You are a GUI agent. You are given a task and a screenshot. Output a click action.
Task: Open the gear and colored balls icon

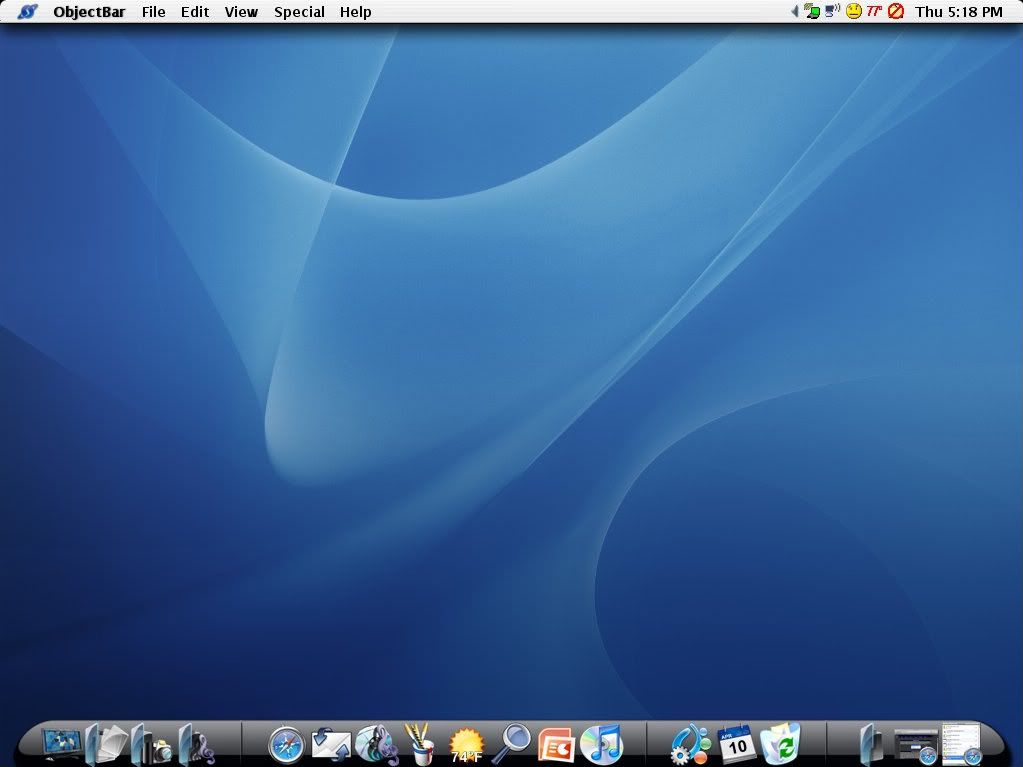690,744
